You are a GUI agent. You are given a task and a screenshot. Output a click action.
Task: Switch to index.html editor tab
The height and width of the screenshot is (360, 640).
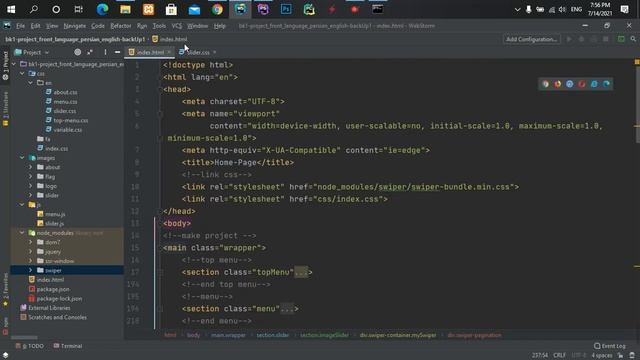(150, 52)
